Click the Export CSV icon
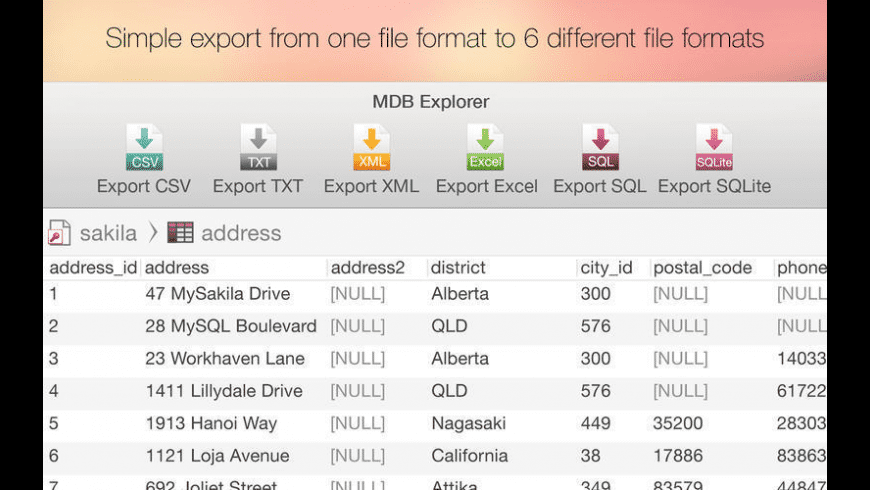 pos(144,147)
